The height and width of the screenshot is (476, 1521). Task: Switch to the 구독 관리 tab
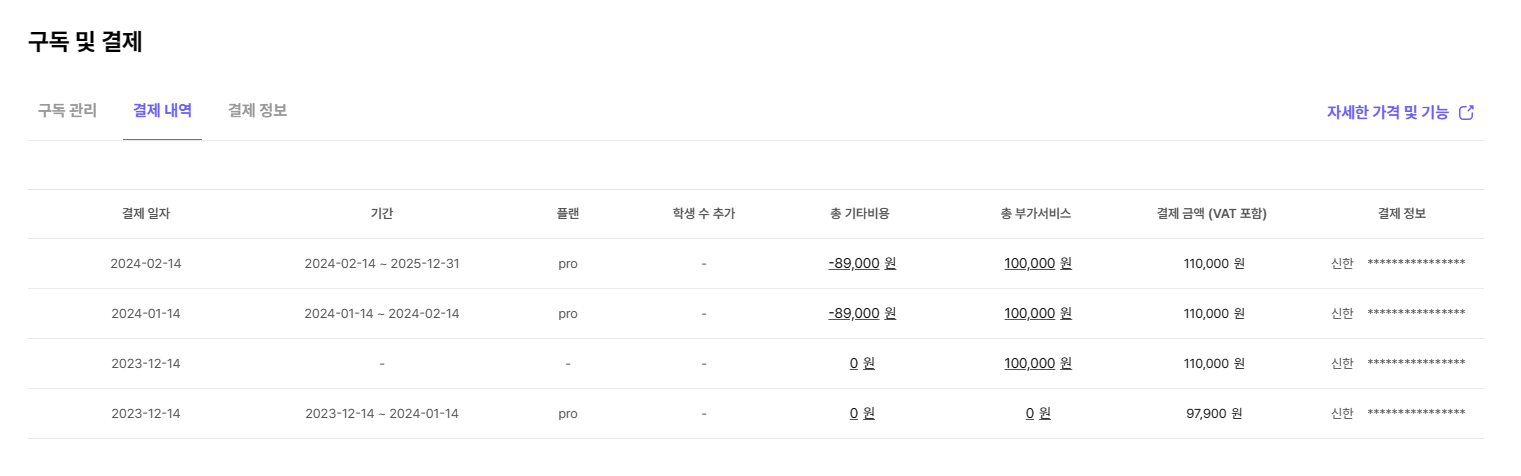[67, 110]
